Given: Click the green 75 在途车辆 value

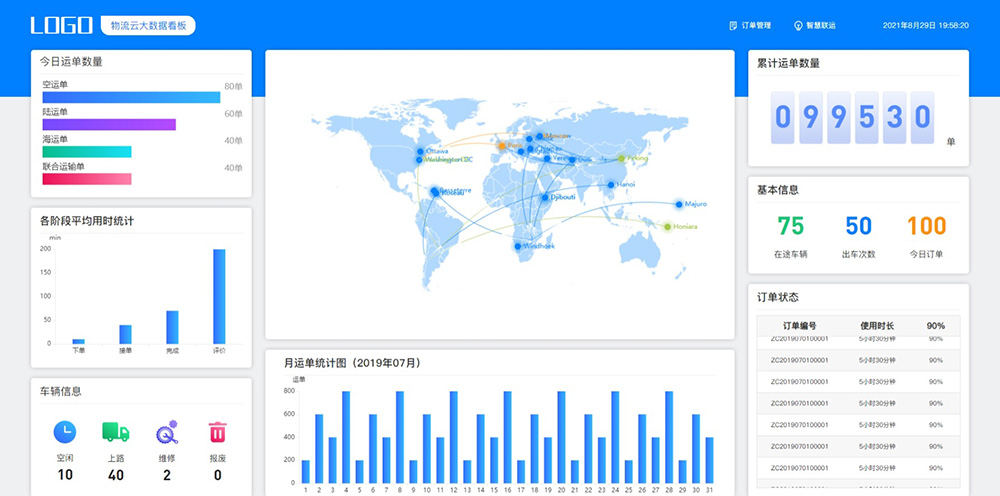Looking at the screenshot, I should [791, 226].
